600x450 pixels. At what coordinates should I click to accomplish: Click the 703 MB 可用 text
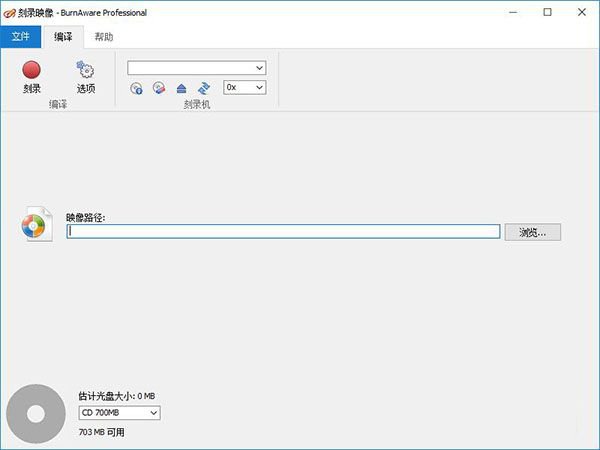coord(101,432)
